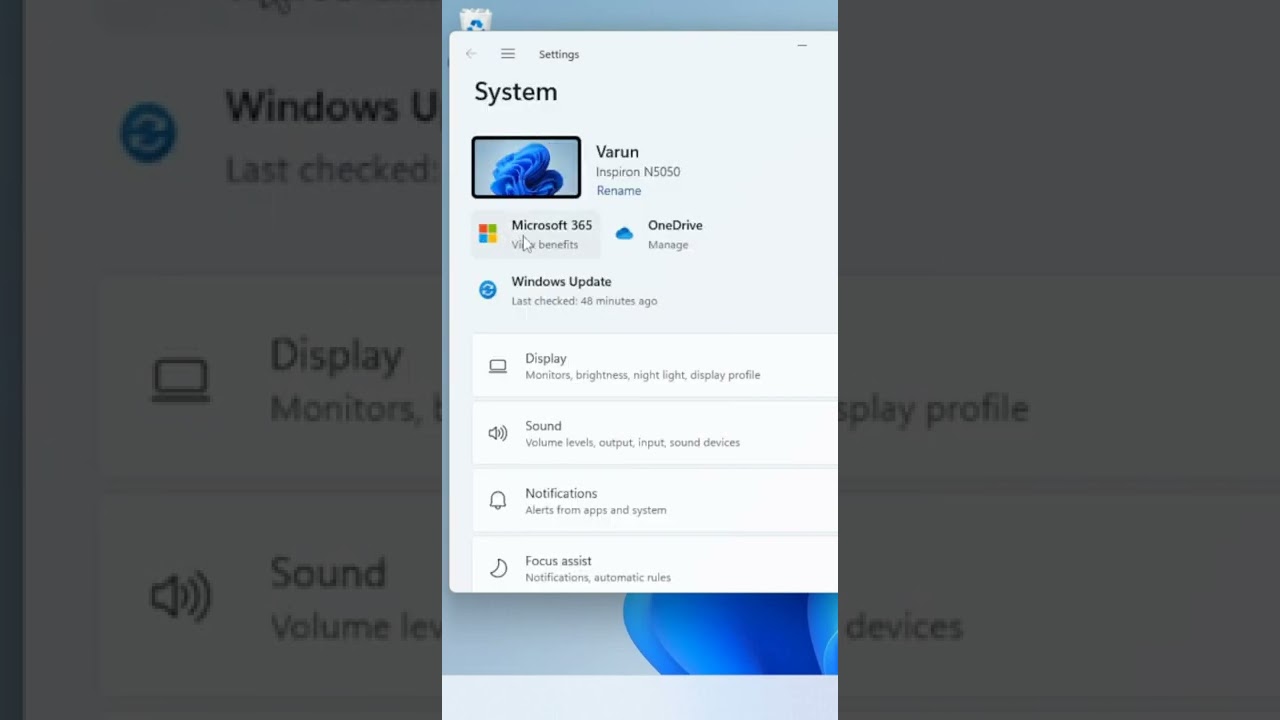Open Focus assist settings row
The image size is (1280, 720).
pyautogui.click(x=655, y=566)
